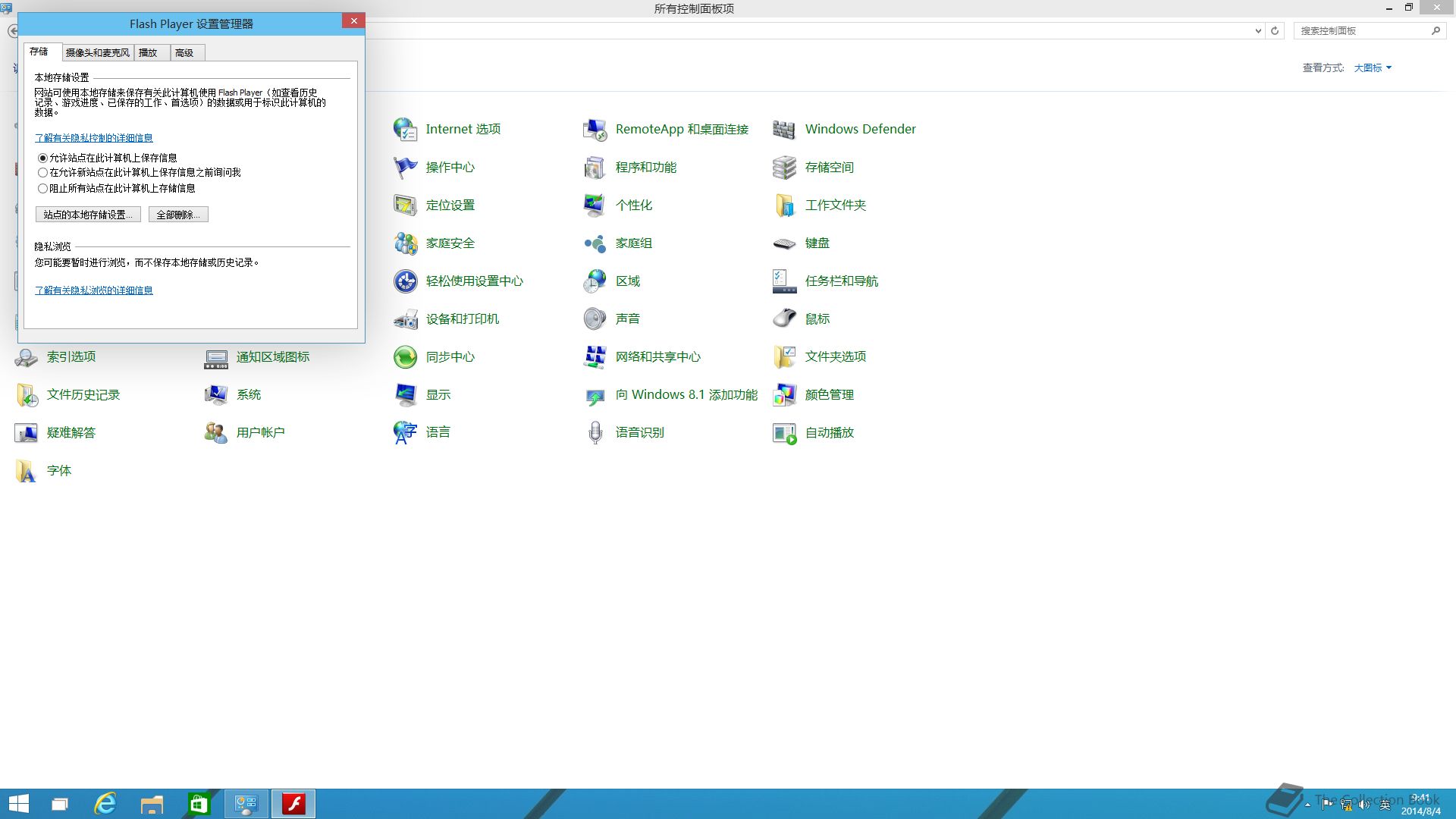Open the 自动播放 icon
The height and width of the screenshot is (819, 1456).
coord(785,433)
